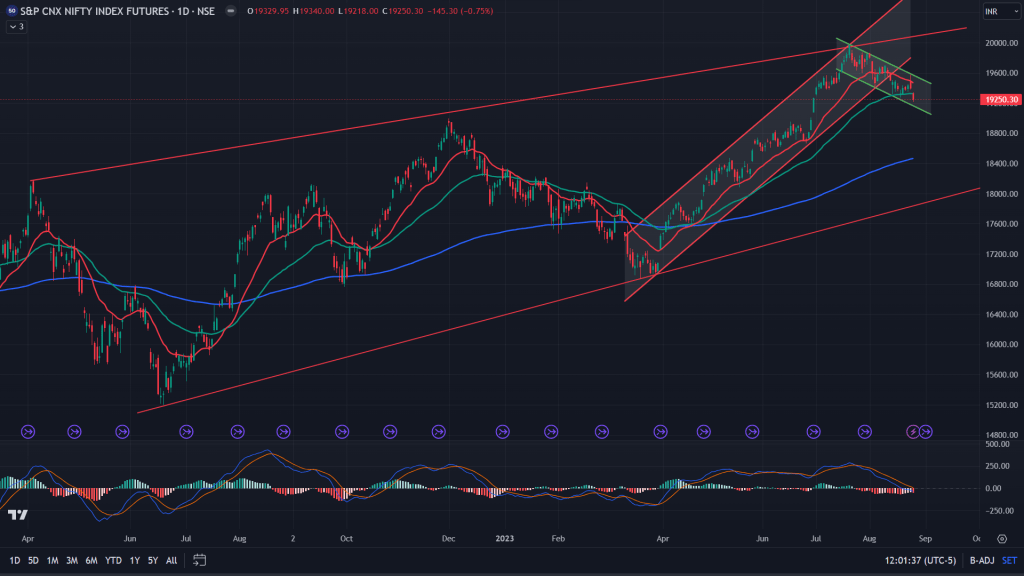Expand the collapsed indicators legend showing 3
This screenshot has height=576, width=1024.
(15, 26)
